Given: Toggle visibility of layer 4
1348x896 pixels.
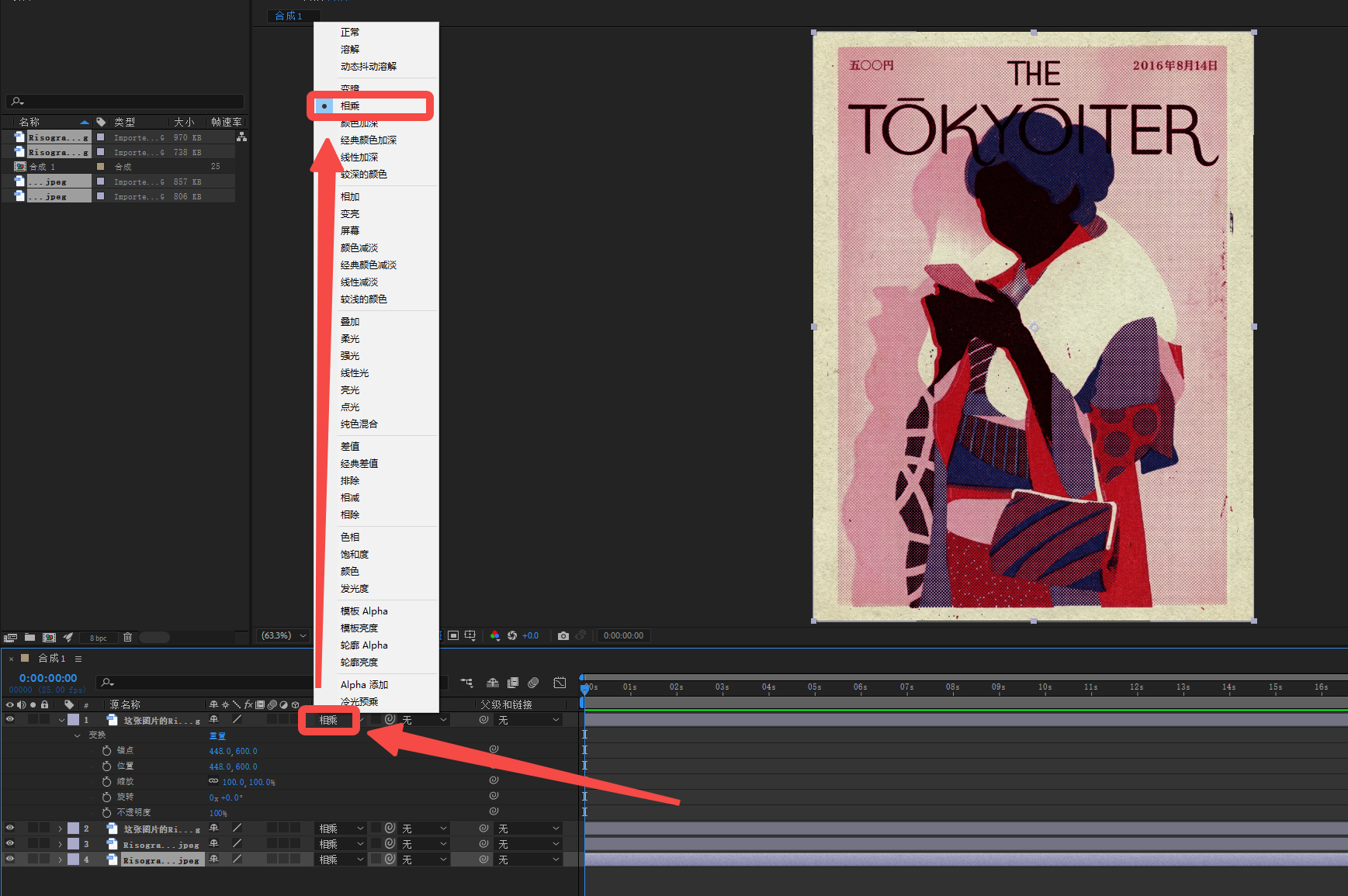Looking at the screenshot, I should pos(10,860).
